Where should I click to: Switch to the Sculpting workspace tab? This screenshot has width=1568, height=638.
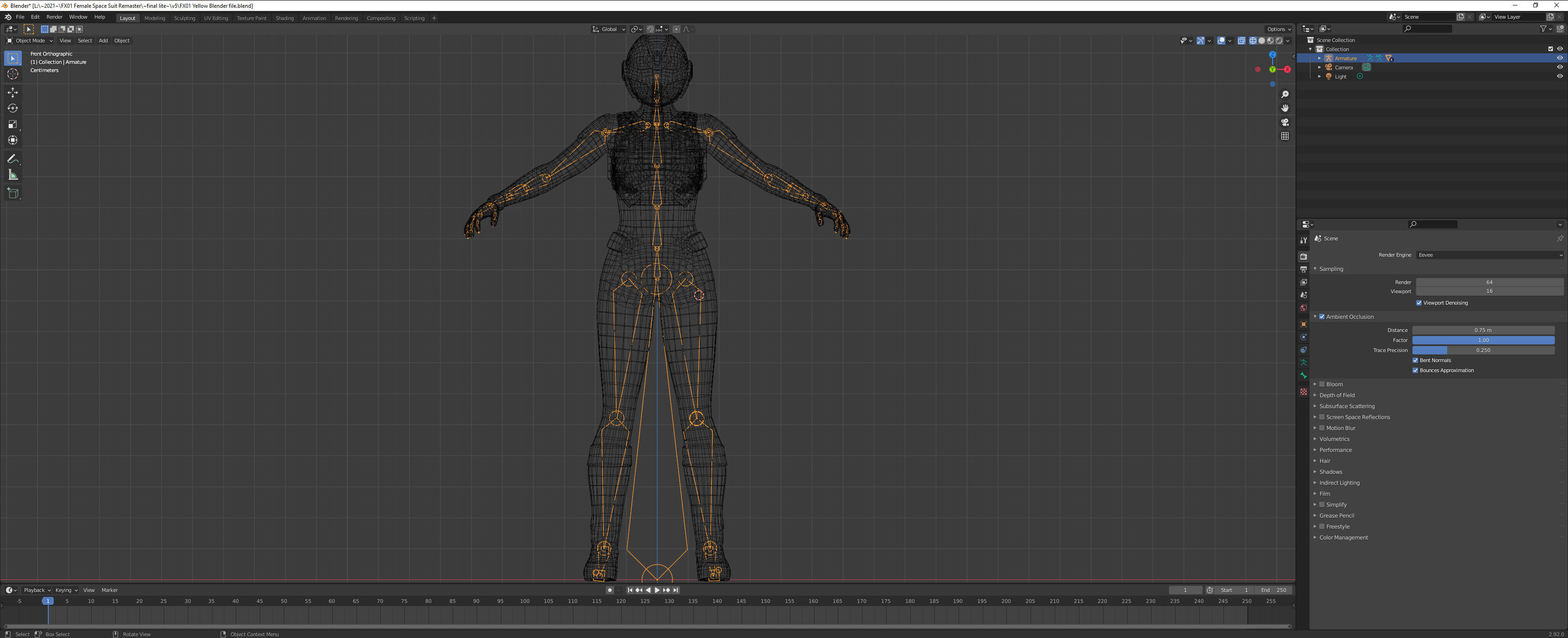(x=185, y=18)
